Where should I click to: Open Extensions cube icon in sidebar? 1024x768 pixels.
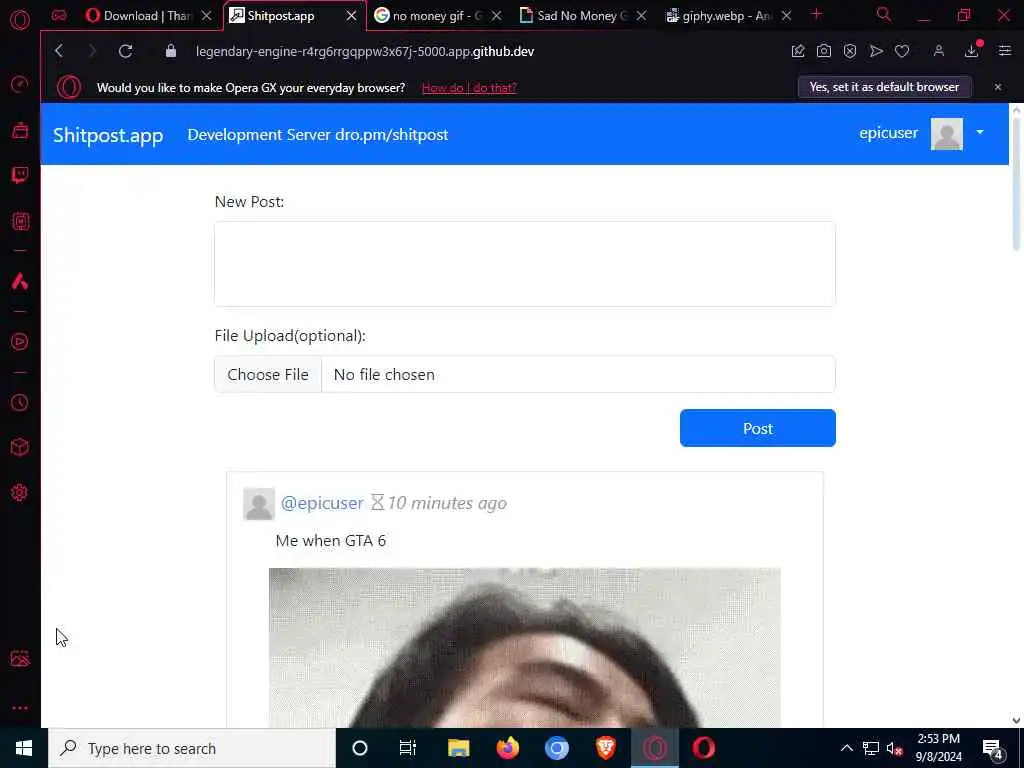(x=20, y=447)
